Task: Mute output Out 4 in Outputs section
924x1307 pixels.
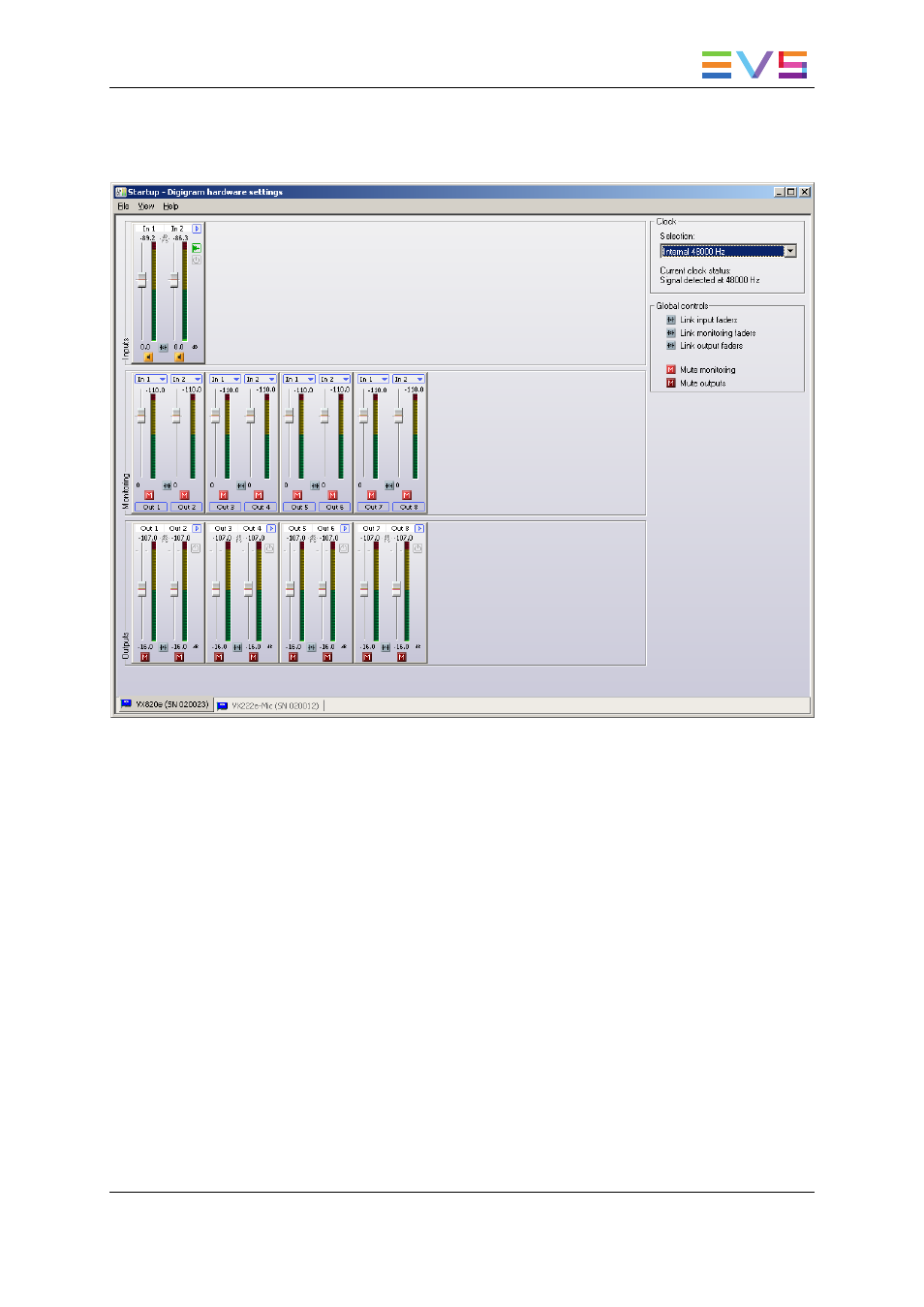Action: (254, 657)
